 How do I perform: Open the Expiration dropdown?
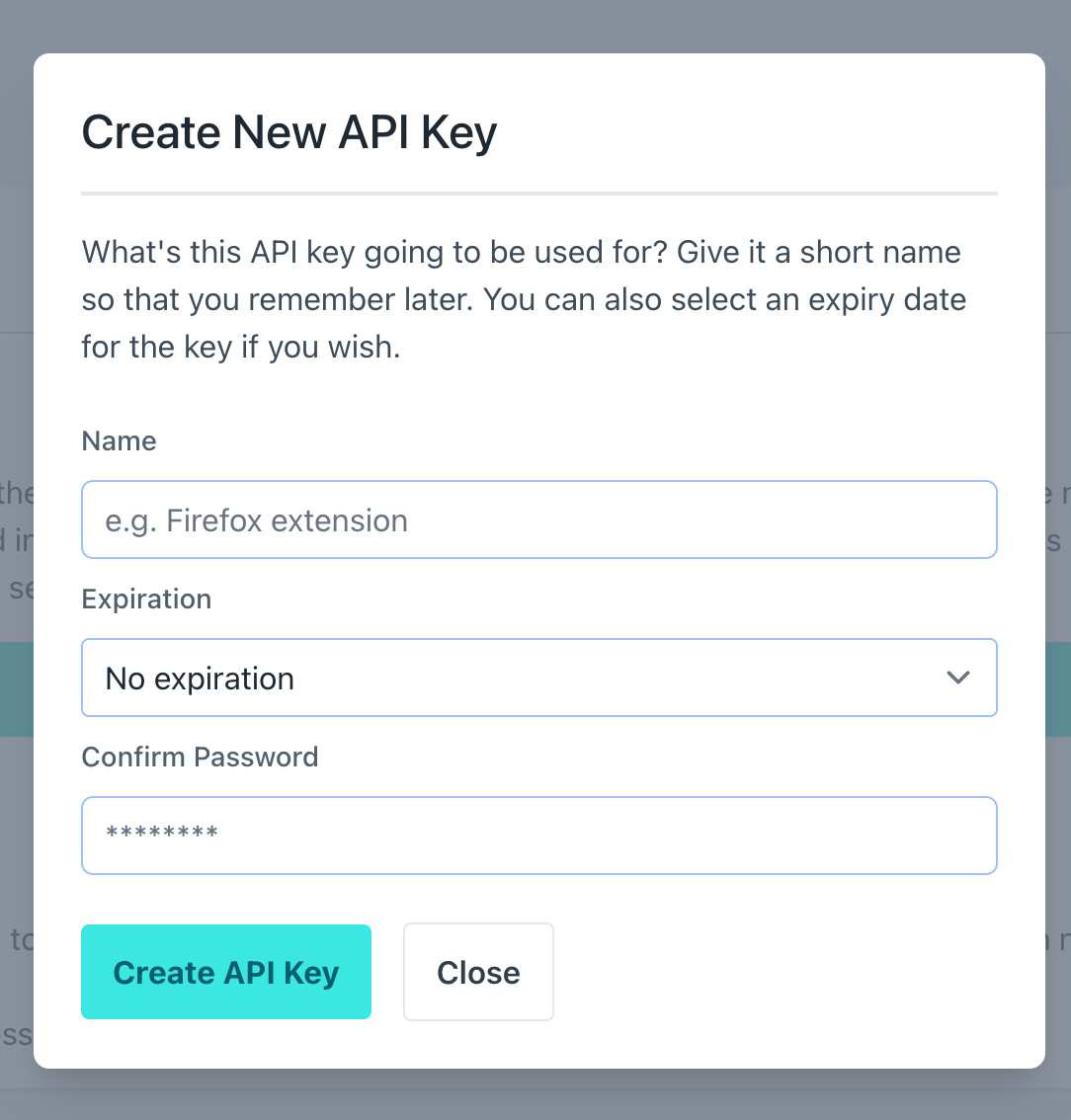point(538,678)
